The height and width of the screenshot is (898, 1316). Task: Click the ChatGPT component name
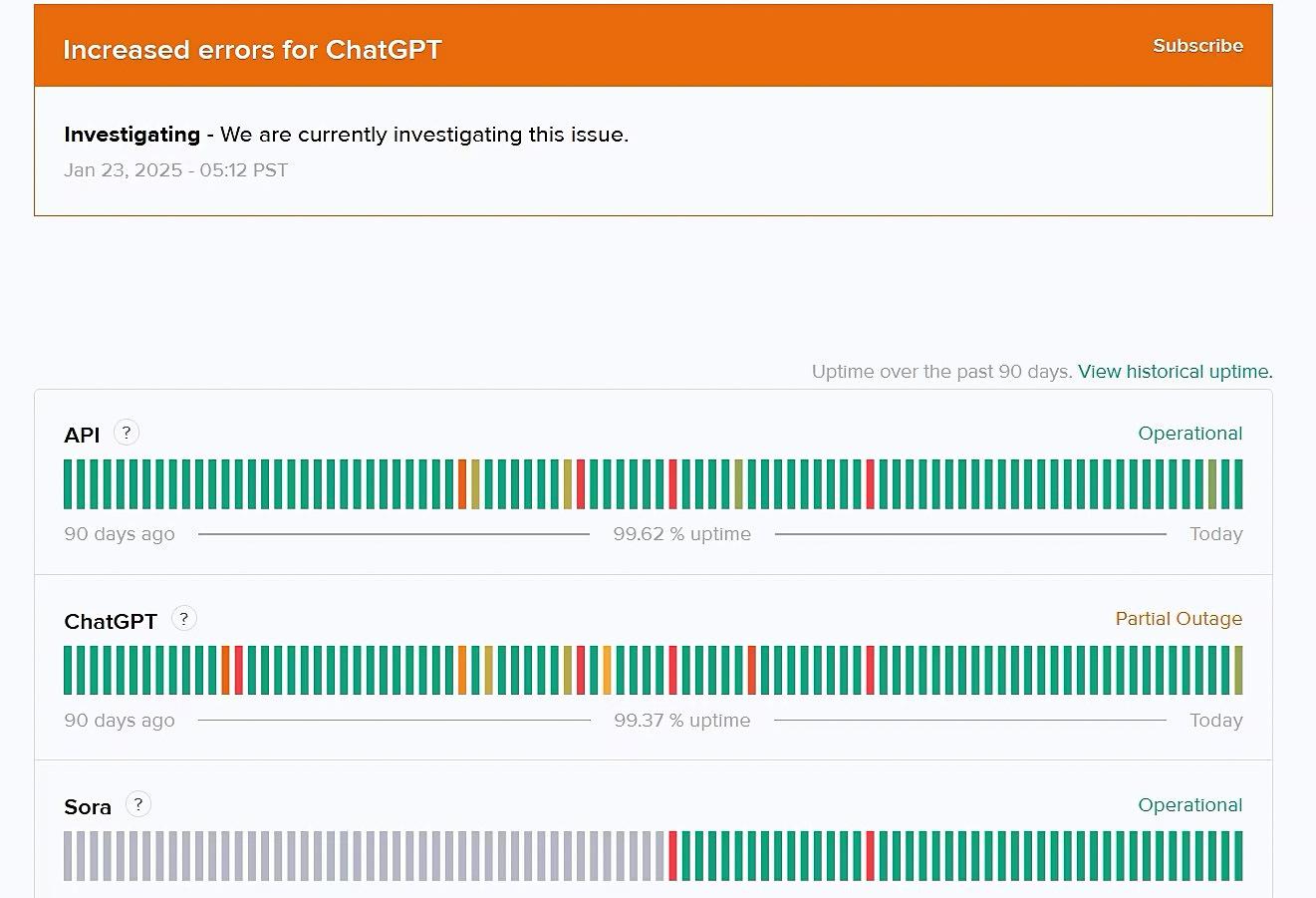click(111, 621)
